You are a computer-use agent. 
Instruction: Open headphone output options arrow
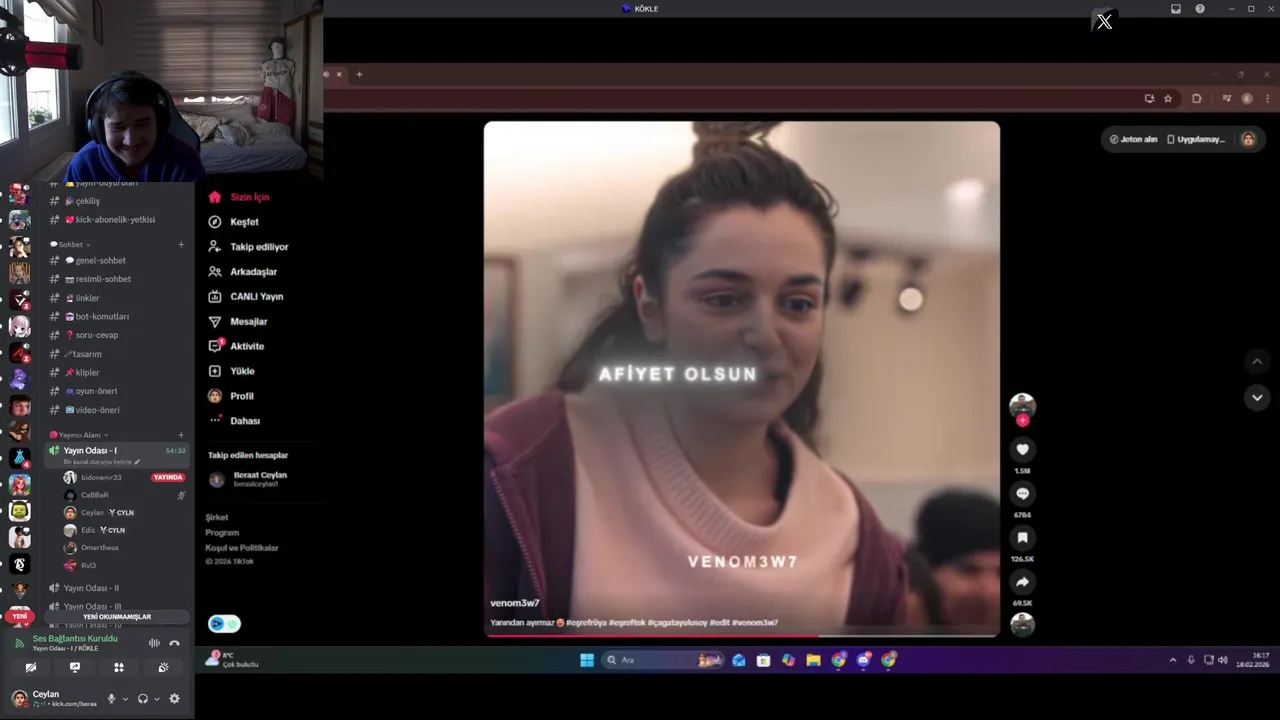tap(157, 699)
